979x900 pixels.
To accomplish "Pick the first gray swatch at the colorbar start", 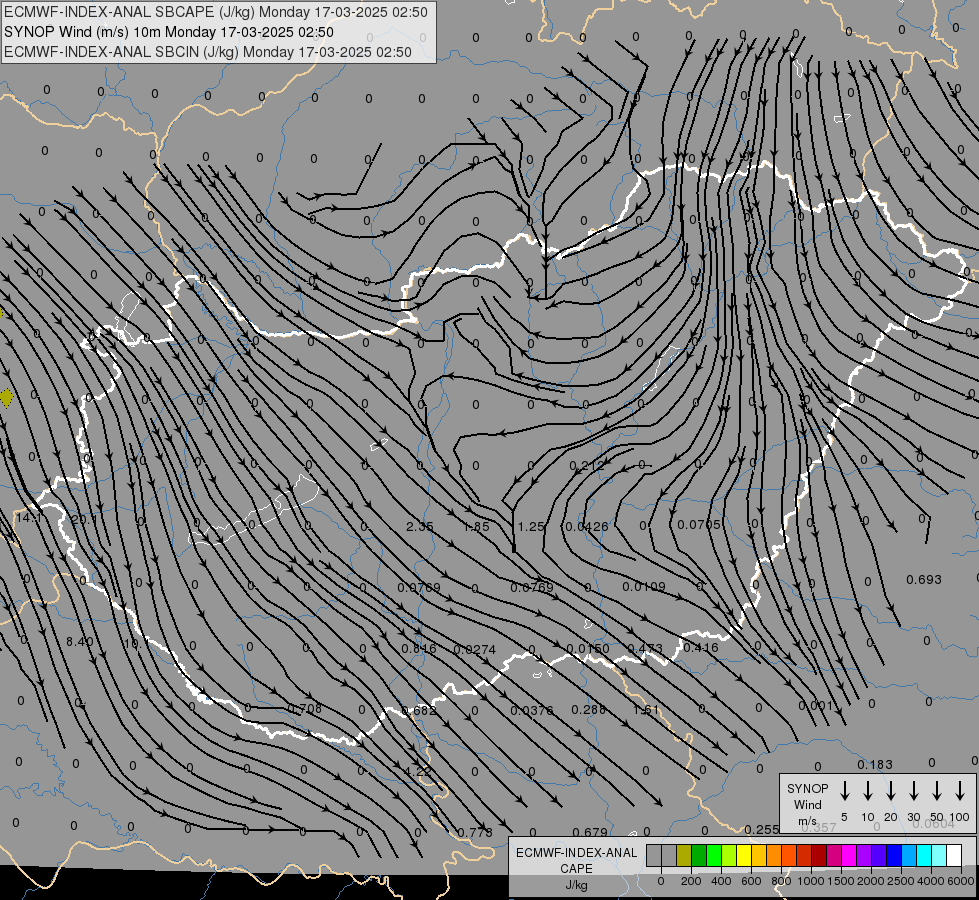I will [654, 855].
